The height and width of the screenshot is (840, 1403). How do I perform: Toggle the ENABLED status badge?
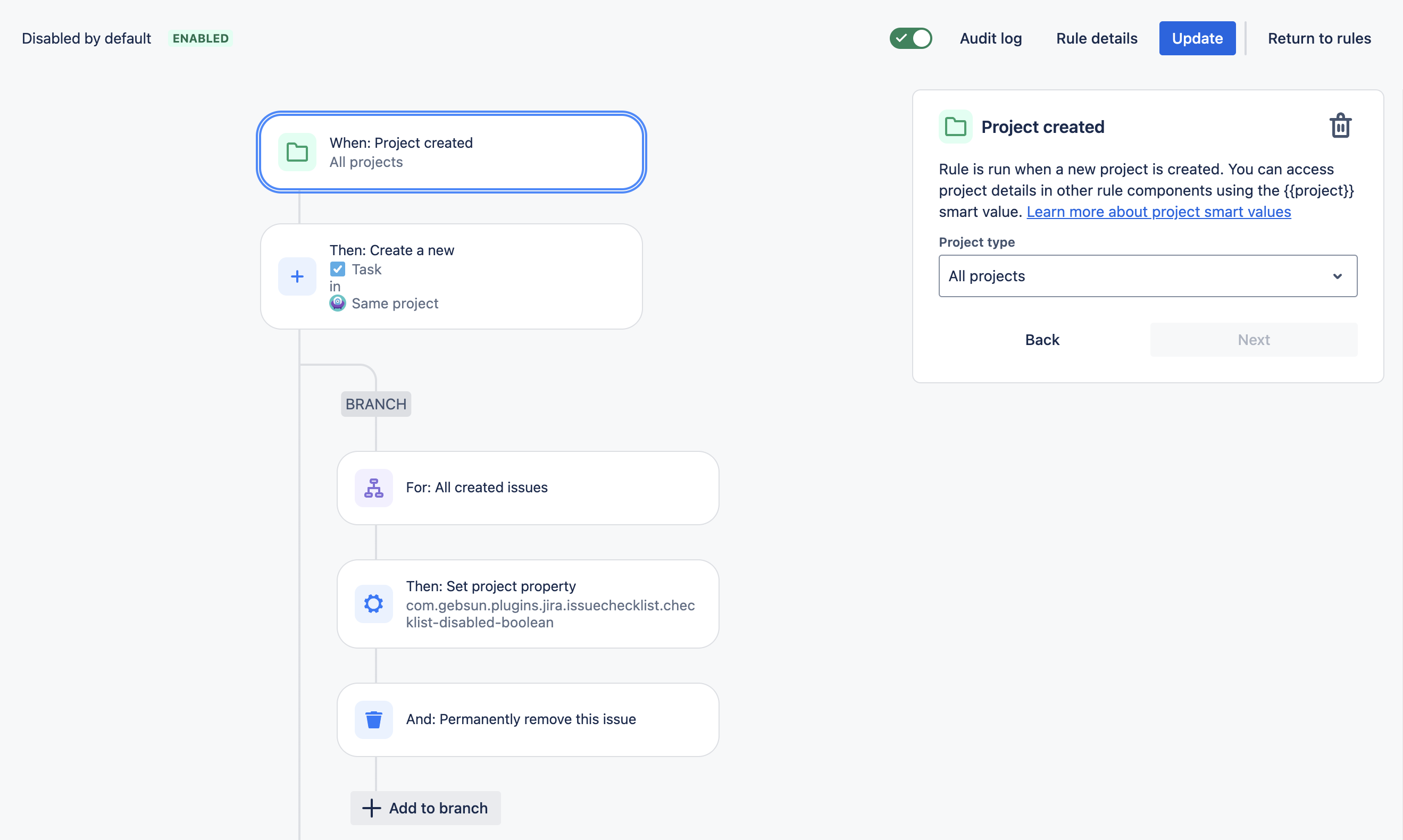(201, 38)
